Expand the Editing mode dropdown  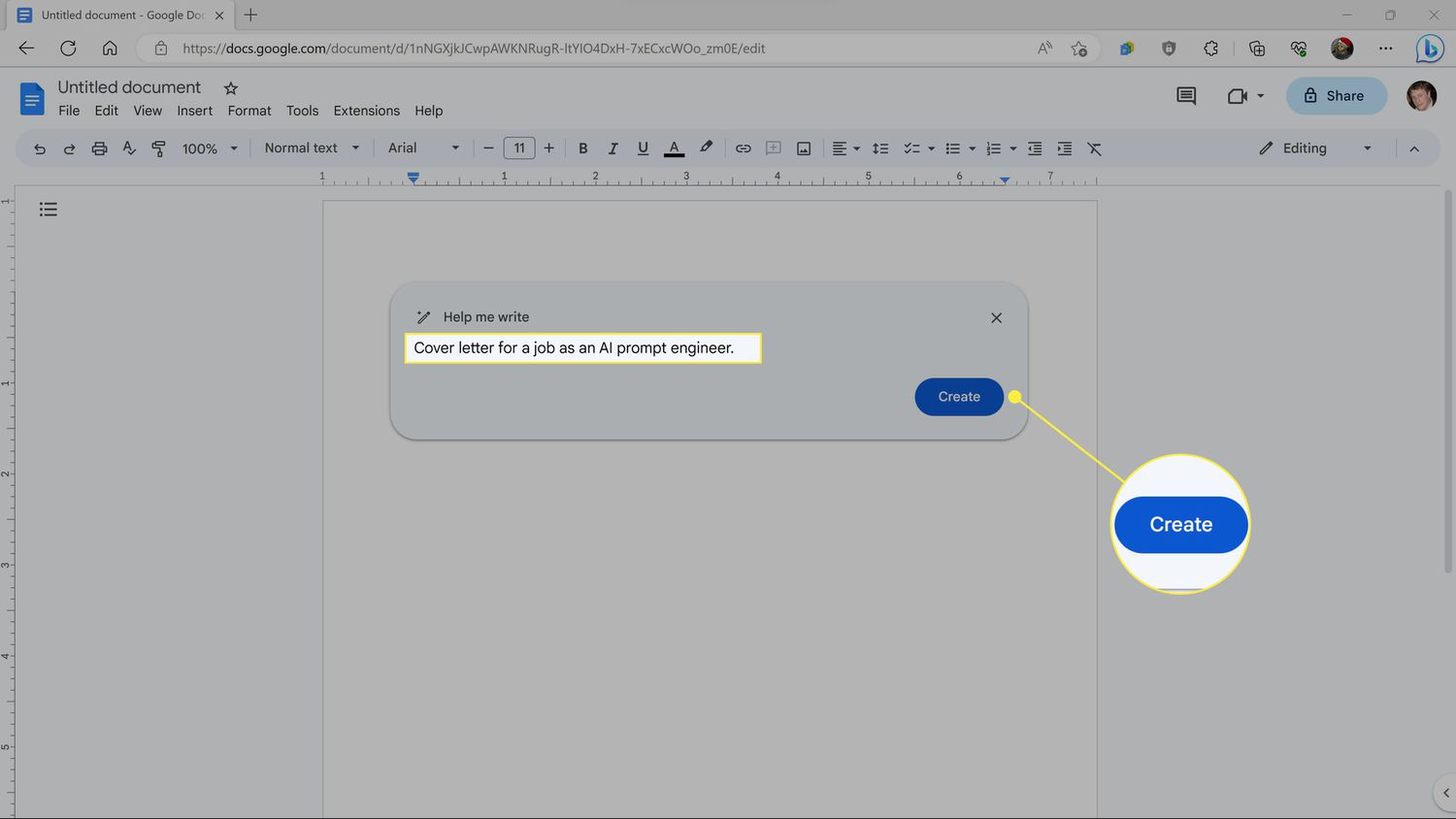pos(1316,148)
